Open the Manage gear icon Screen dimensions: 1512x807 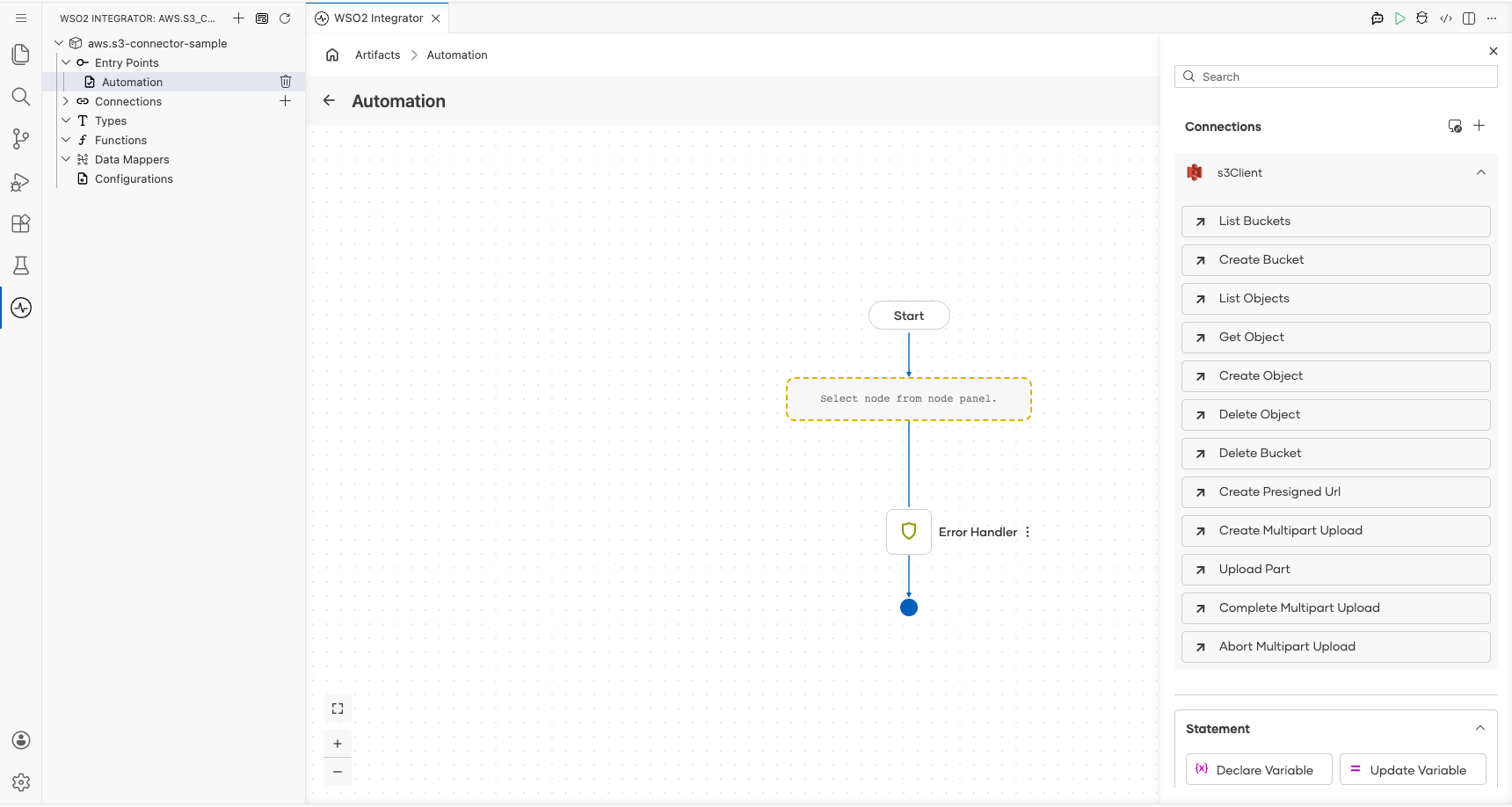21,782
